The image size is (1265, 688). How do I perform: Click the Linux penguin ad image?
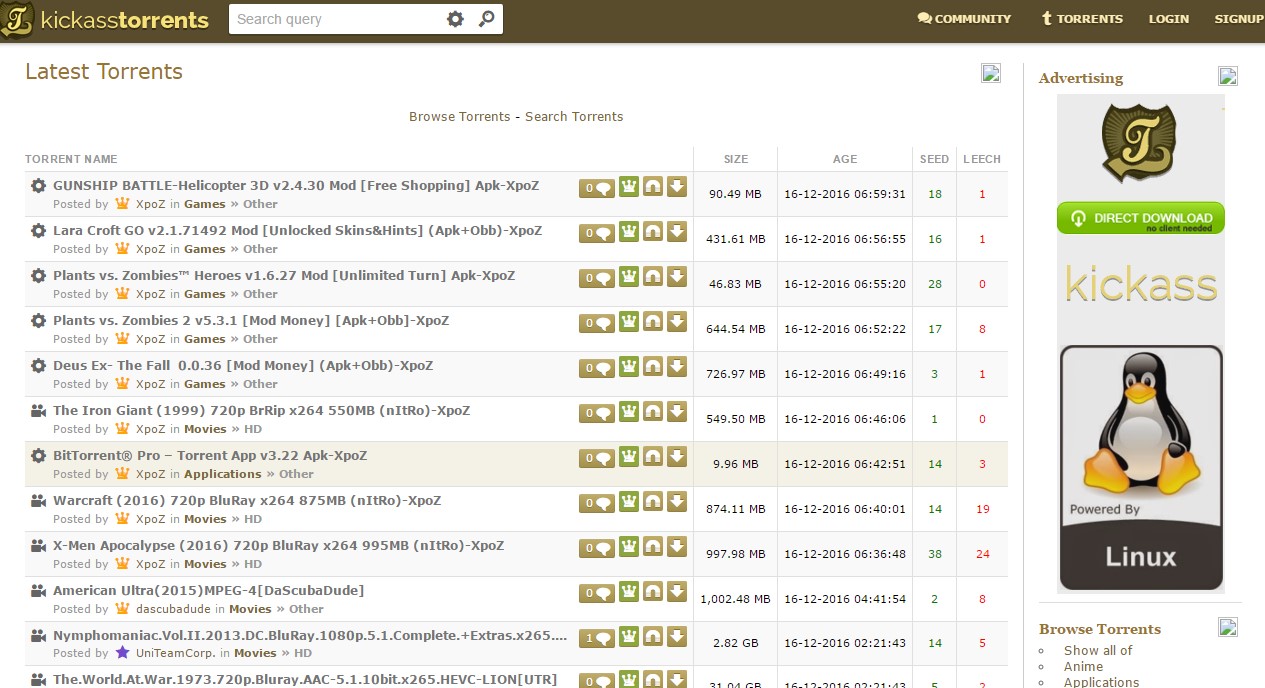pos(1141,468)
